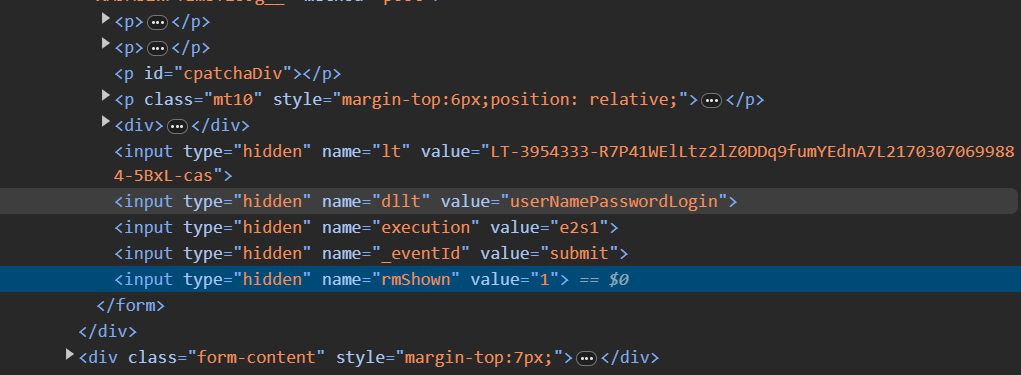Select the value starting "LT-3954333-R7P41"
The width and height of the screenshot is (1021, 375).
752,152
